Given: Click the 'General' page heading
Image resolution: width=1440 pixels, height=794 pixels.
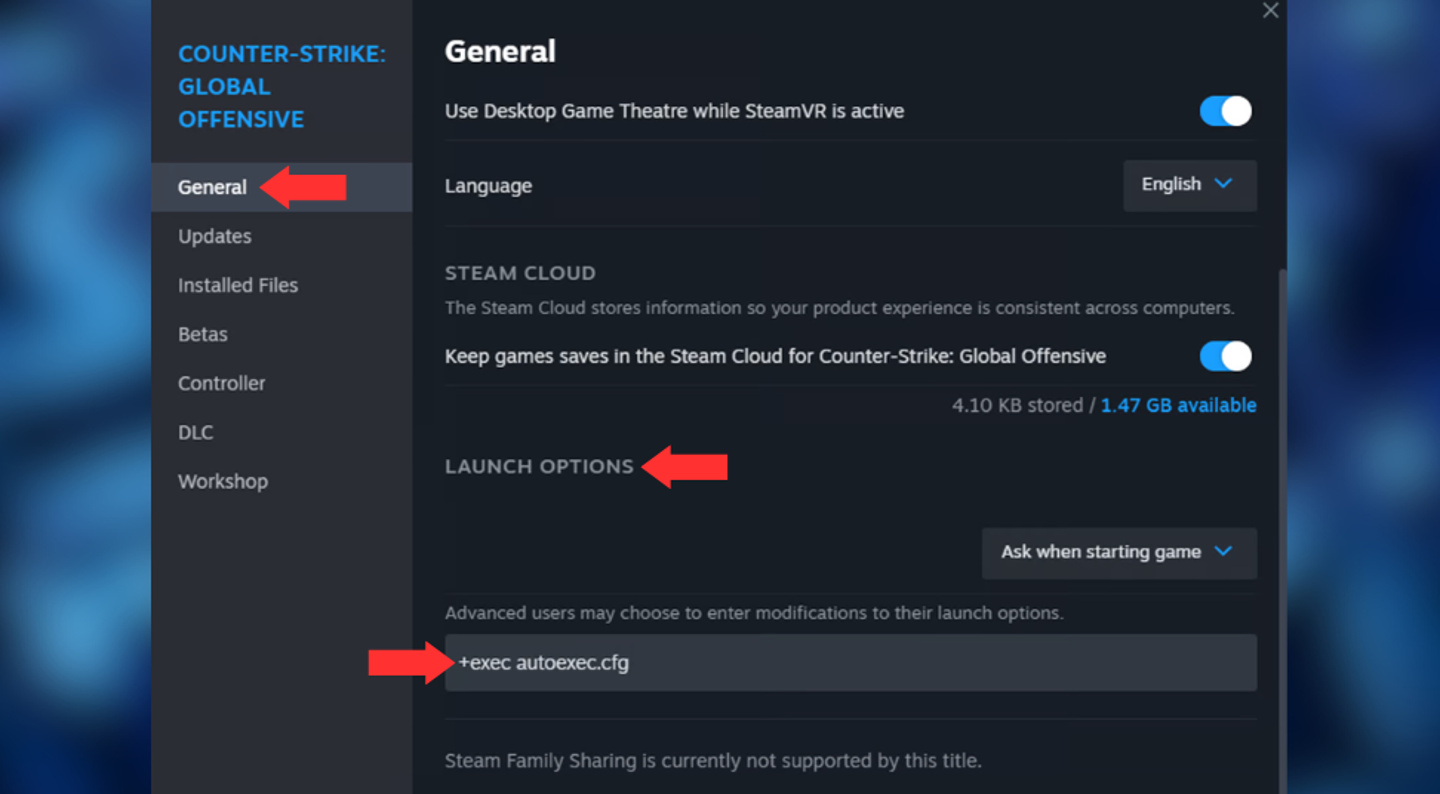Looking at the screenshot, I should [500, 50].
